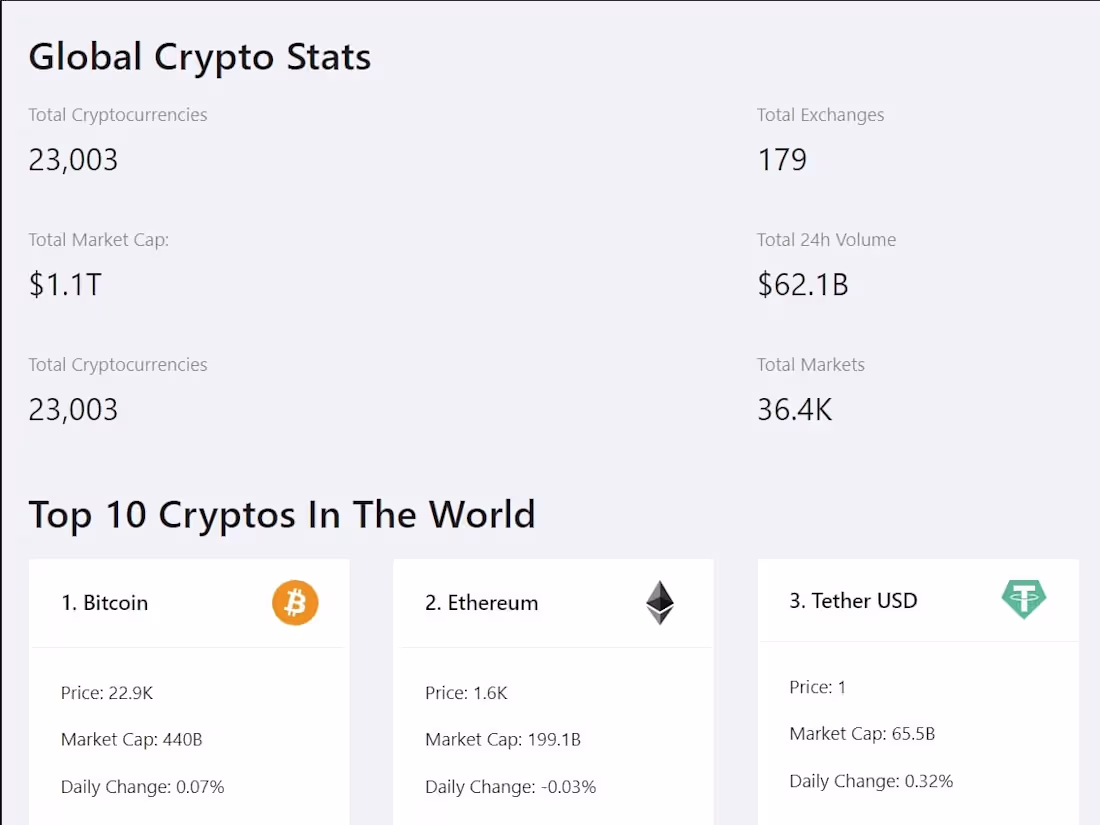
Task: Click the Bitcoin icon inside card 1
Action: [x=295, y=602]
